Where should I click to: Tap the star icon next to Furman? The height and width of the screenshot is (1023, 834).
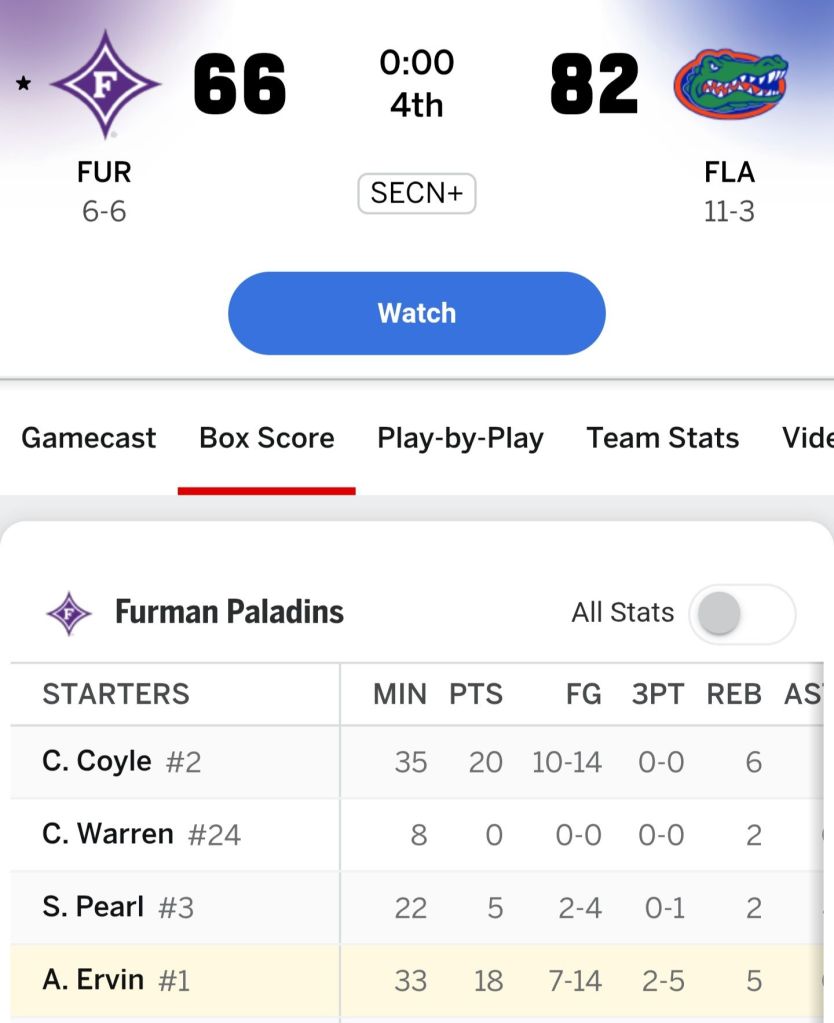[x=23, y=84]
